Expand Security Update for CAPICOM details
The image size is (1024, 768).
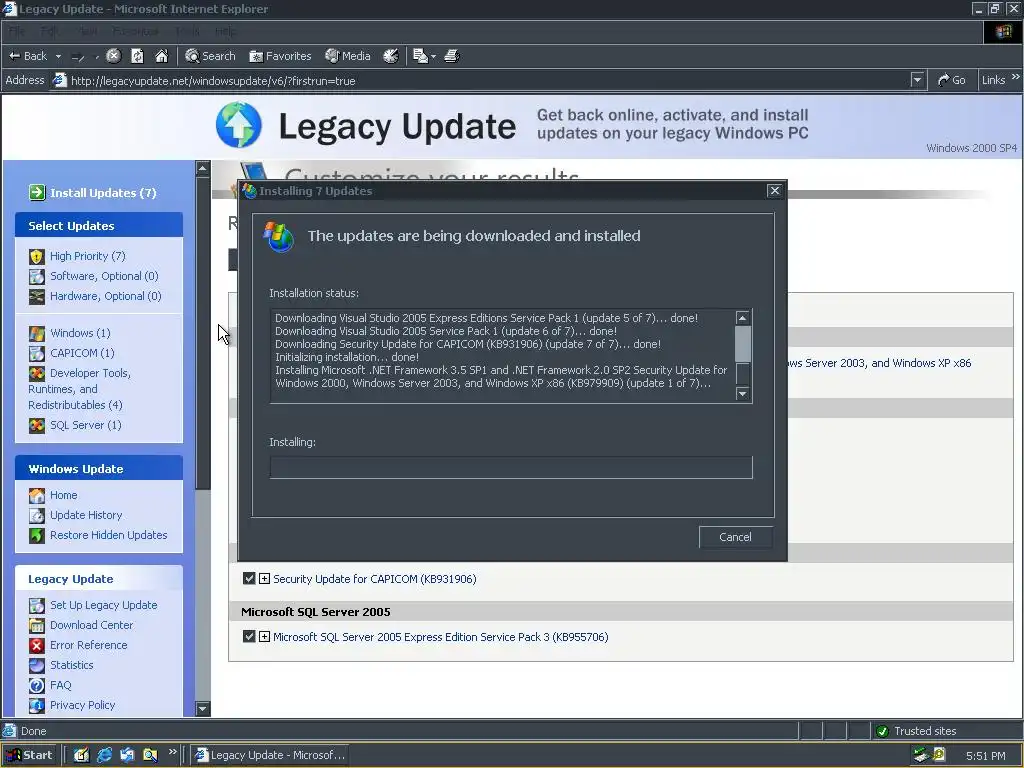264,579
